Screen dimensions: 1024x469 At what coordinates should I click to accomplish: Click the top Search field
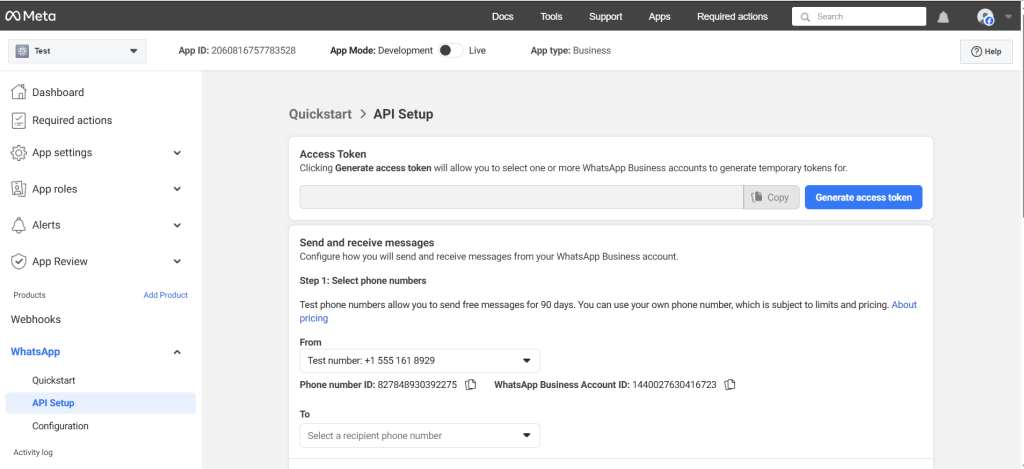868,17
